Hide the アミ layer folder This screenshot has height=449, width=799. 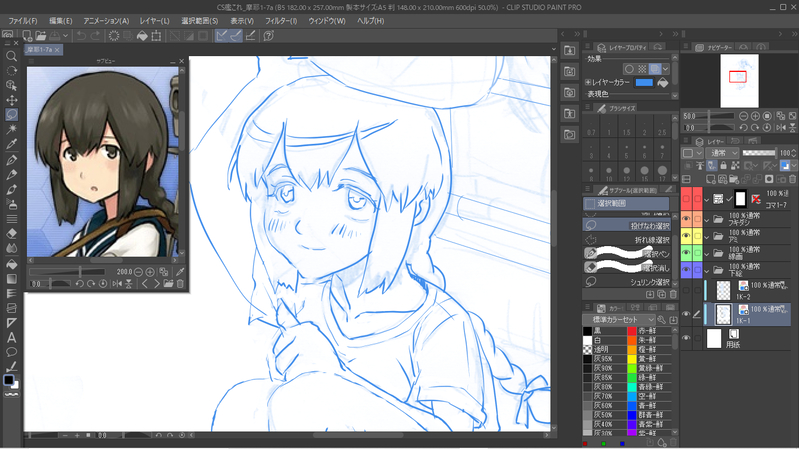pyautogui.click(x=686, y=236)
